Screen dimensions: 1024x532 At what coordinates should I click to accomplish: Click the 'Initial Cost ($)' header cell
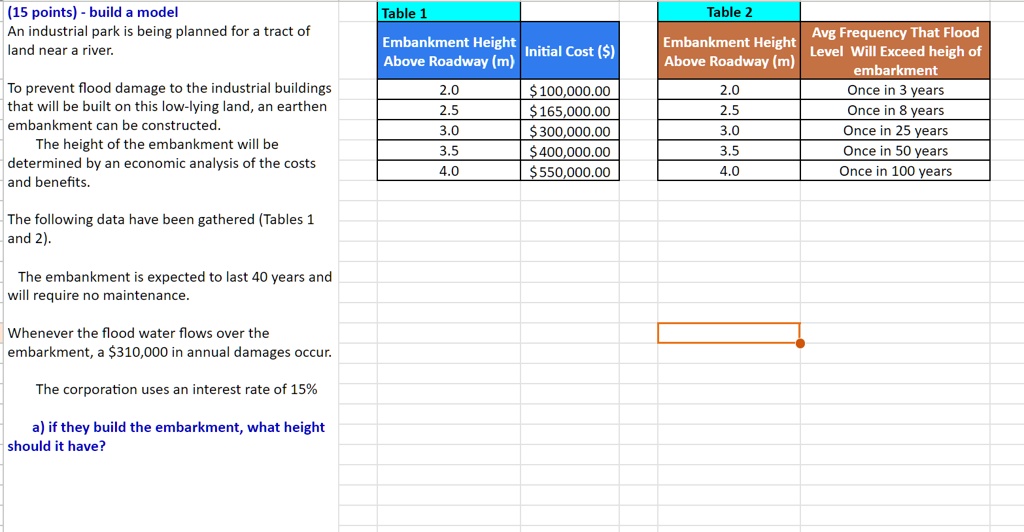click(x=569, y=51)
